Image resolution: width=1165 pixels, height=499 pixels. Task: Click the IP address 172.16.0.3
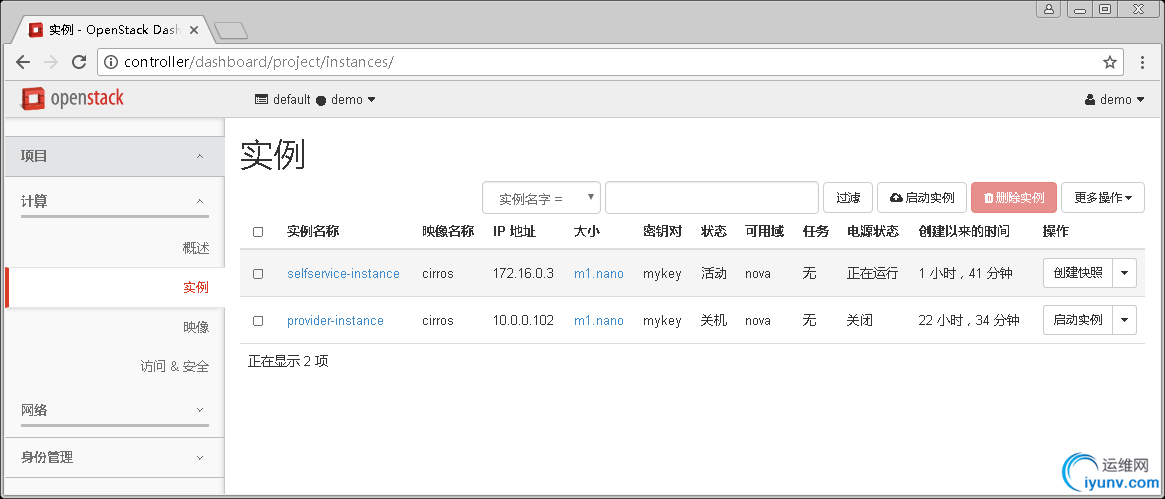[523, 273]
